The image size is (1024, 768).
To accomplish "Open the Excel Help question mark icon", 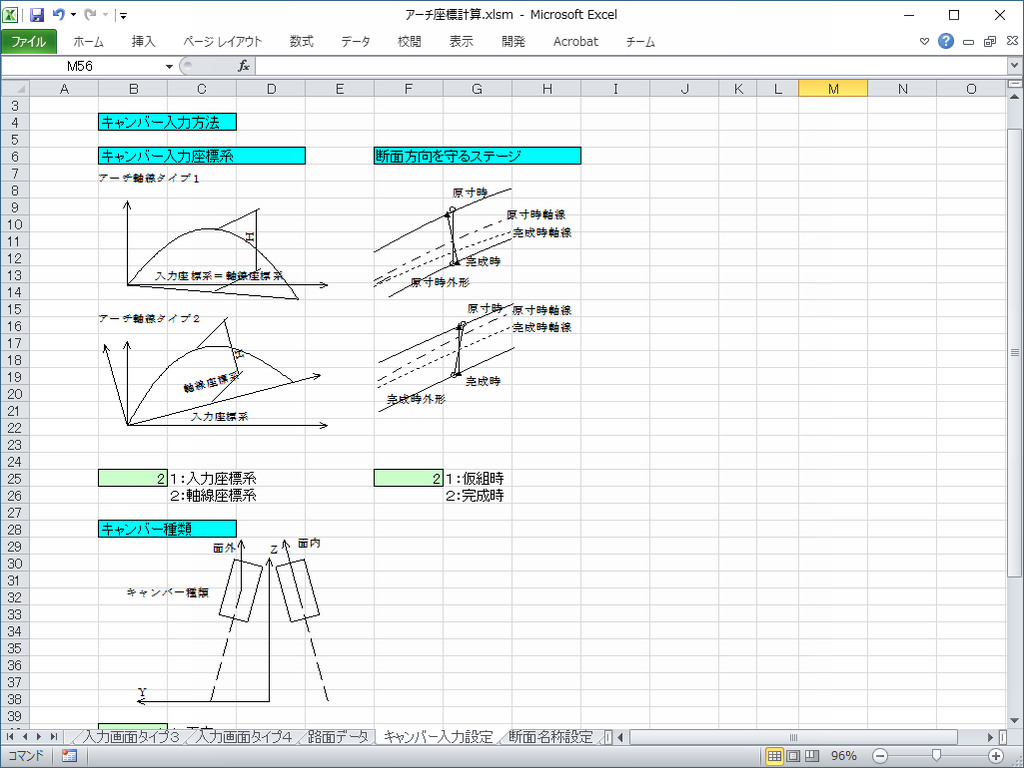I will click(946, 41).
